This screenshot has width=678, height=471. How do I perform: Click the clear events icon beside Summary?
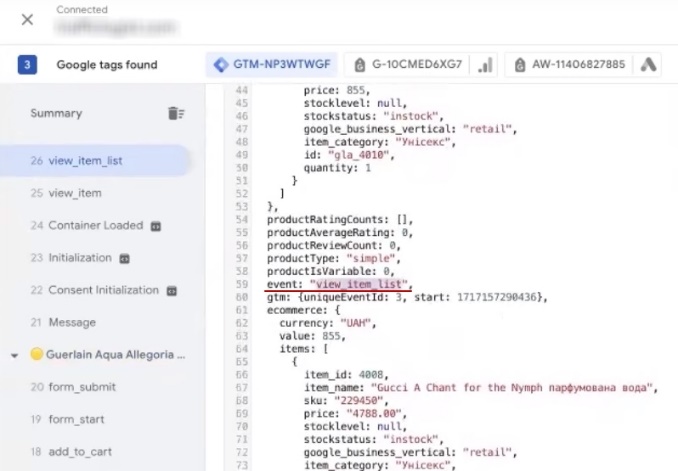[x=176, y=114]
